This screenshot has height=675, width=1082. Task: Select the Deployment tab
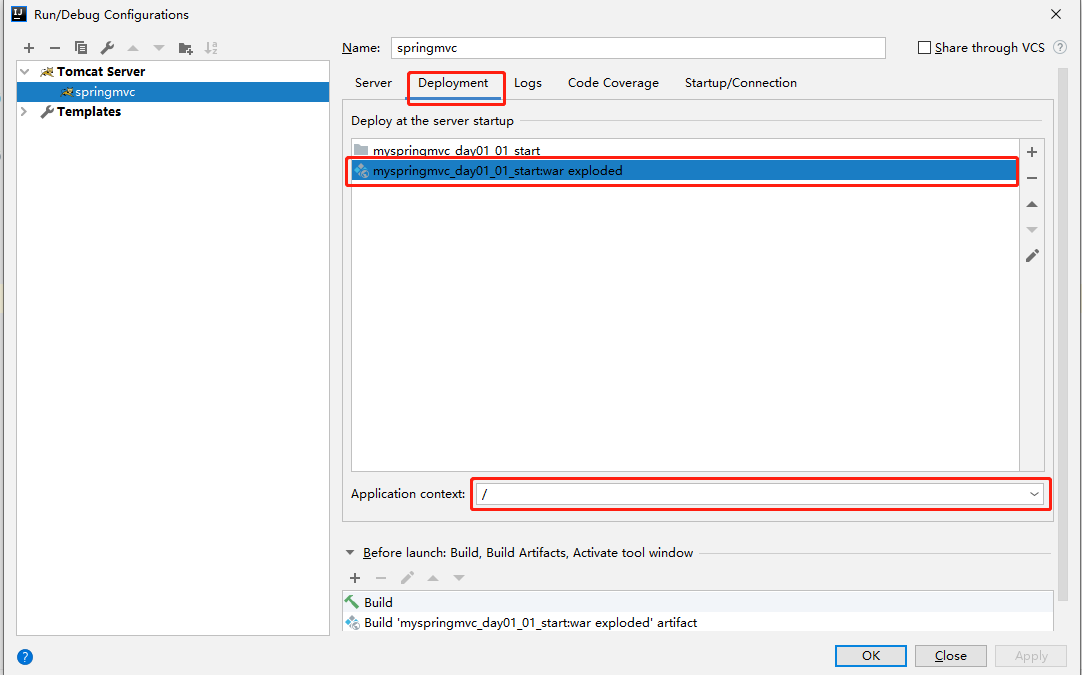(x=453, y=83)
